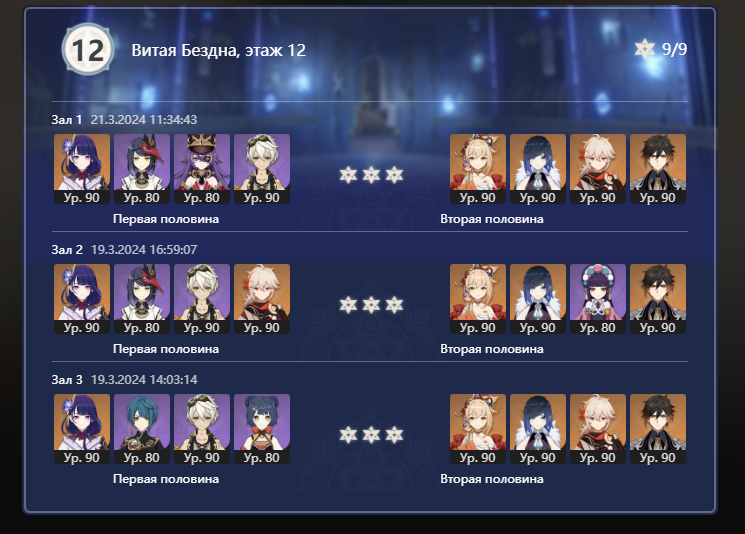Select Xiangling portrait in Зал 3
Image resolution: width=745 pixels, height=534 pixels.
click(262, 429)
